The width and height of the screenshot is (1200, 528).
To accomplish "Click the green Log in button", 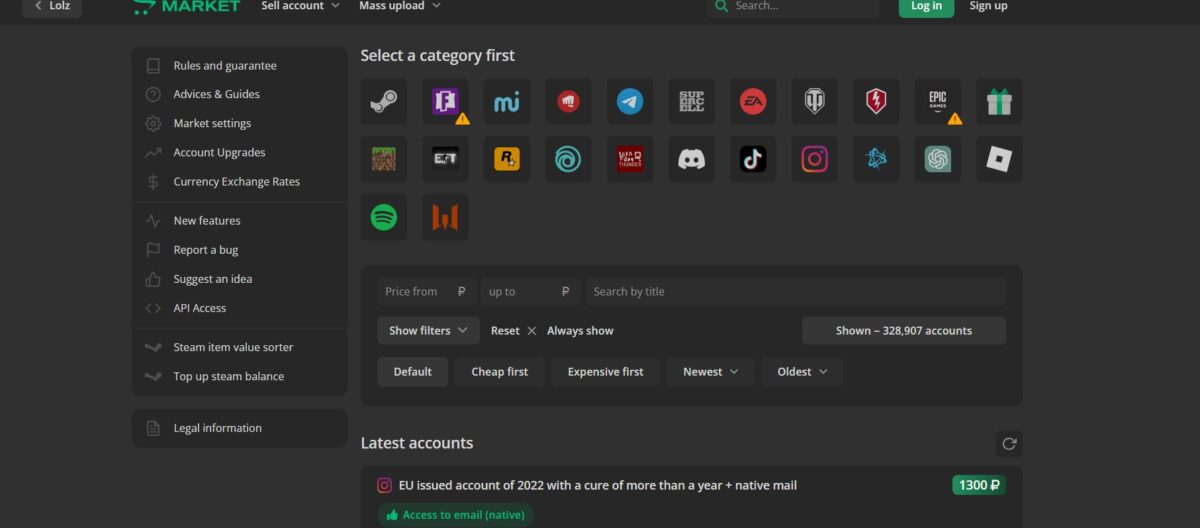I will (x=926, y=6).
